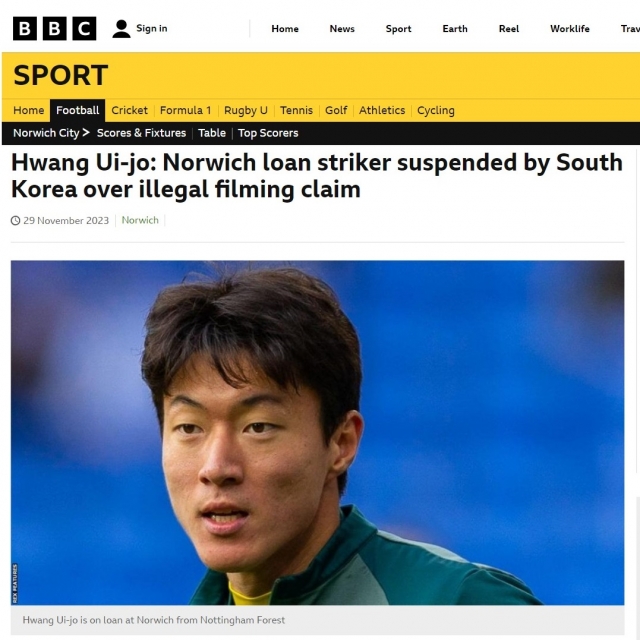
Task: Switch to the Cricket tab
Action: click(129, 110)
